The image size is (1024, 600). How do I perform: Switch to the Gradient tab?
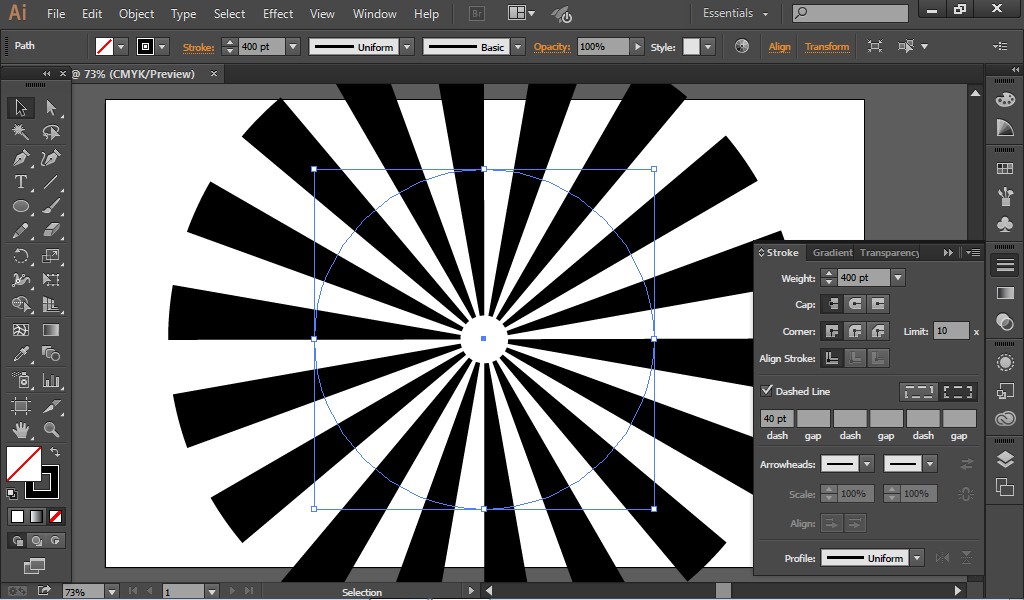(832, 252)
